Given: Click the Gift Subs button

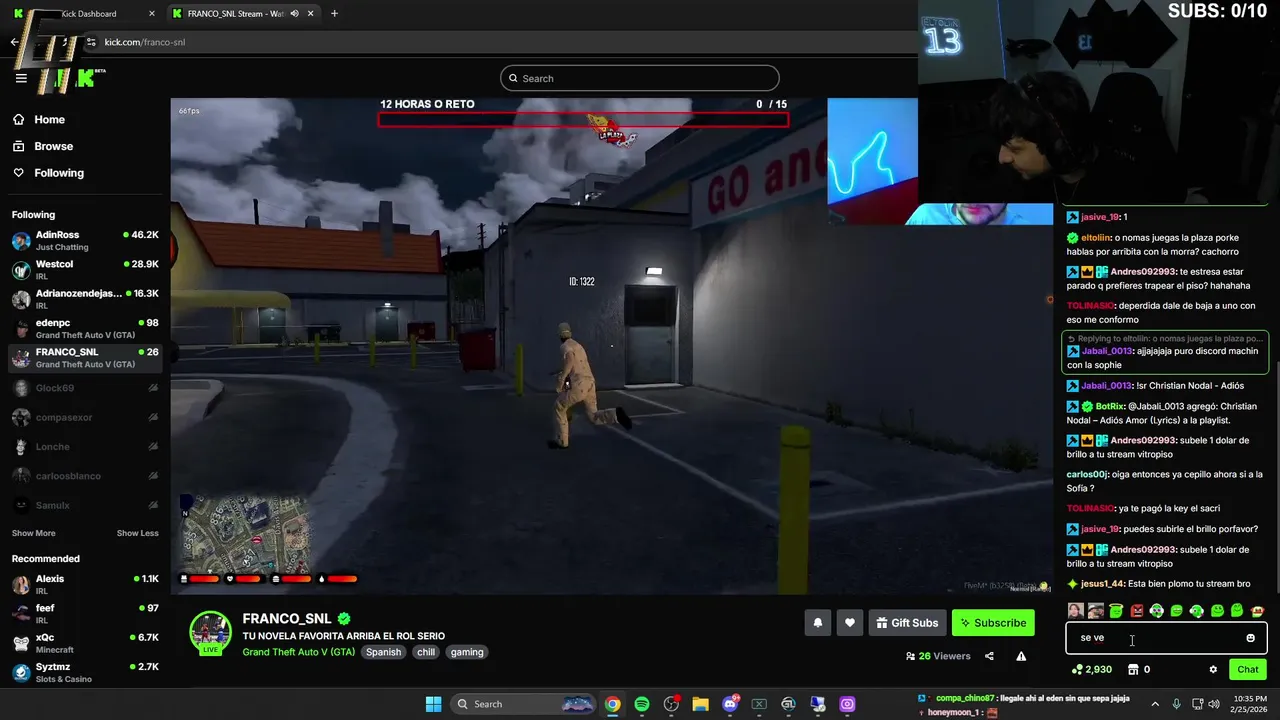Looking at the screenshot, I should pyautogui.click(x=907, y=623).
